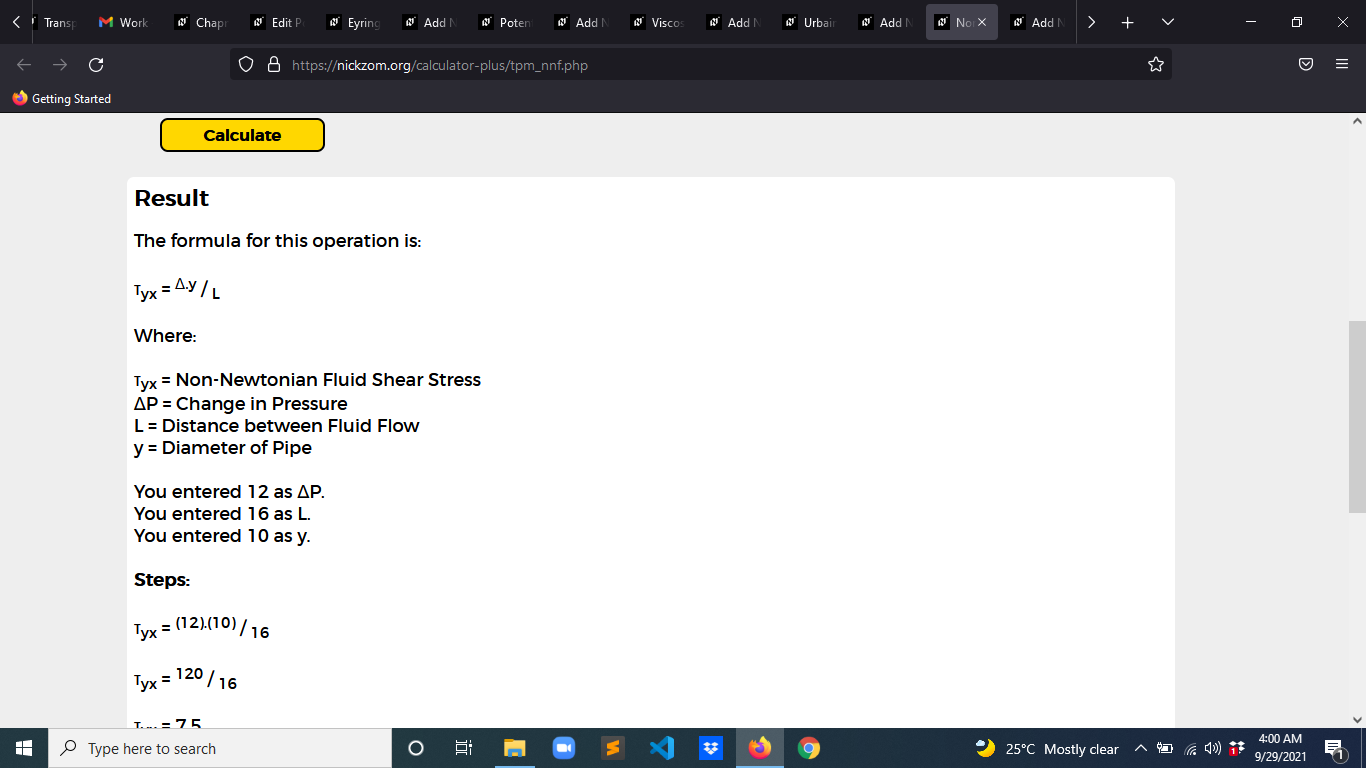
Task: Open a new tab with the plus icon
Action: click(1127, 22)
